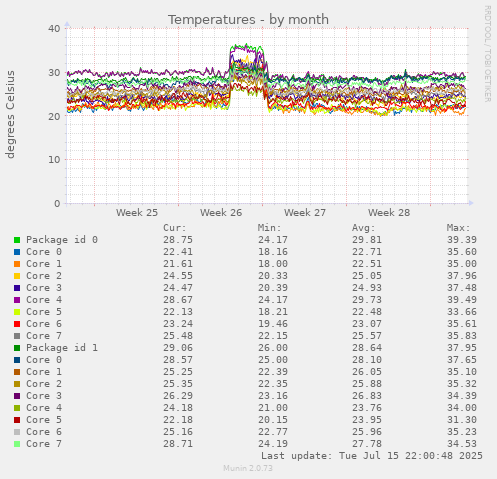Click the 'Min:' column header
The image size is (497, 479).
click(x=269, y=228)
